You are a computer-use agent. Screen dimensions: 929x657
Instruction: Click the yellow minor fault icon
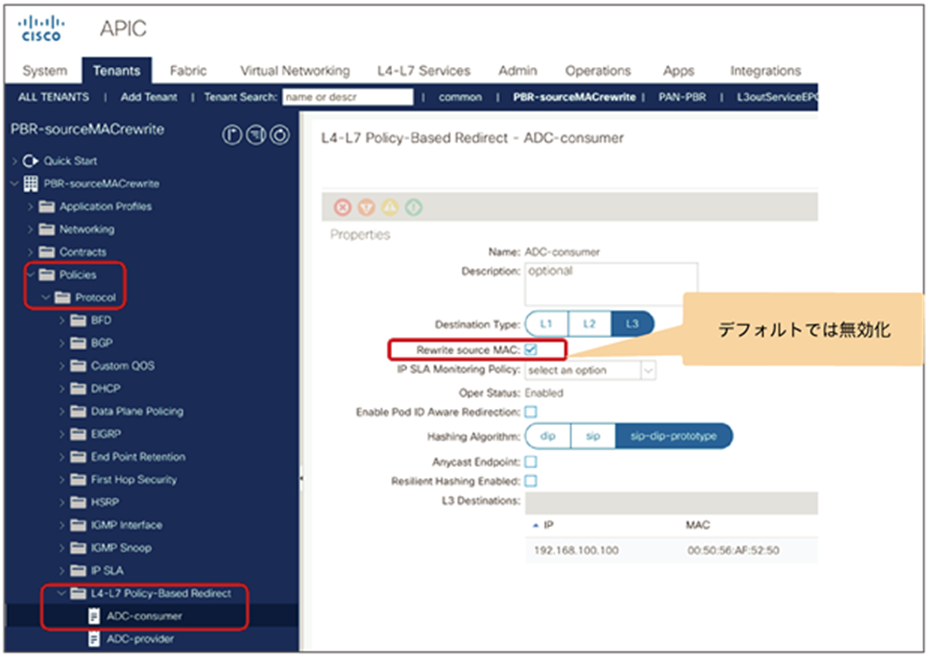[390, 207]
